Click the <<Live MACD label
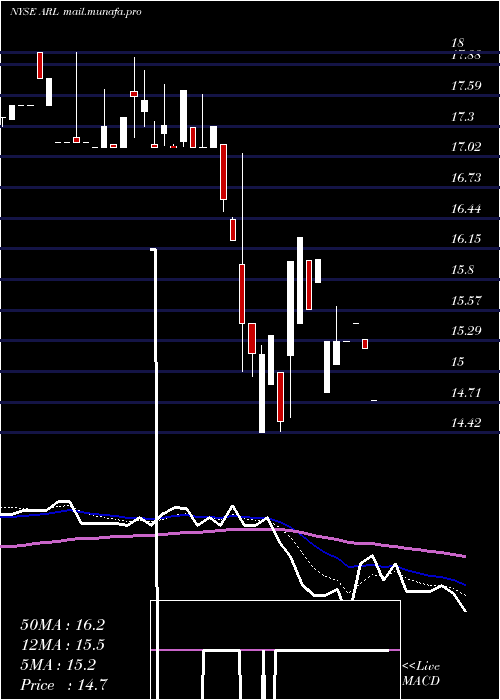This screenshot has width=500, height=700. (421, 674)
